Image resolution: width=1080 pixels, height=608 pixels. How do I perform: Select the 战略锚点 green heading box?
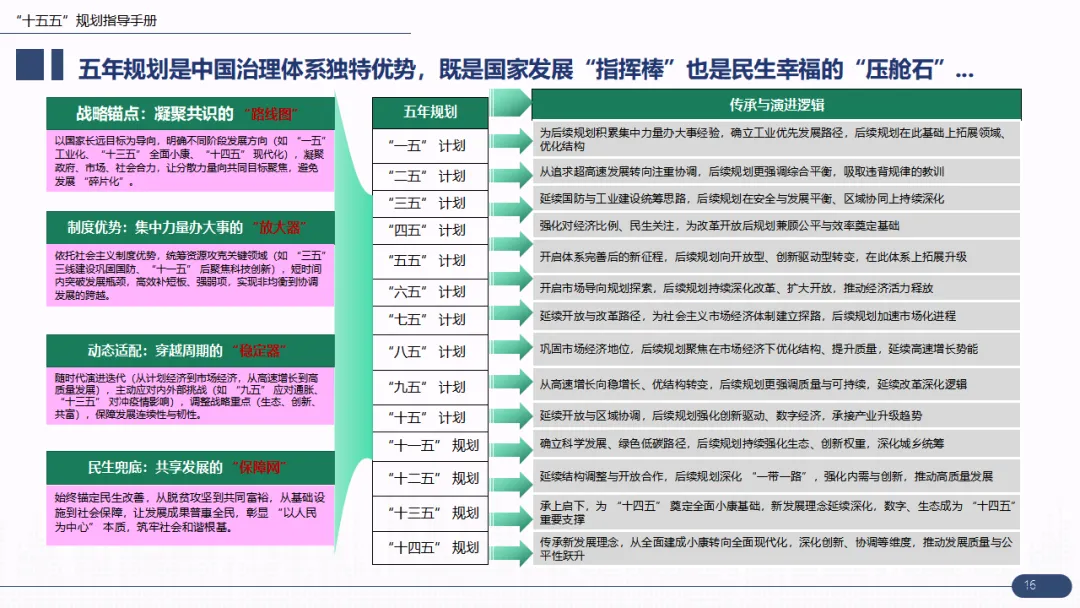coord(191,114)
